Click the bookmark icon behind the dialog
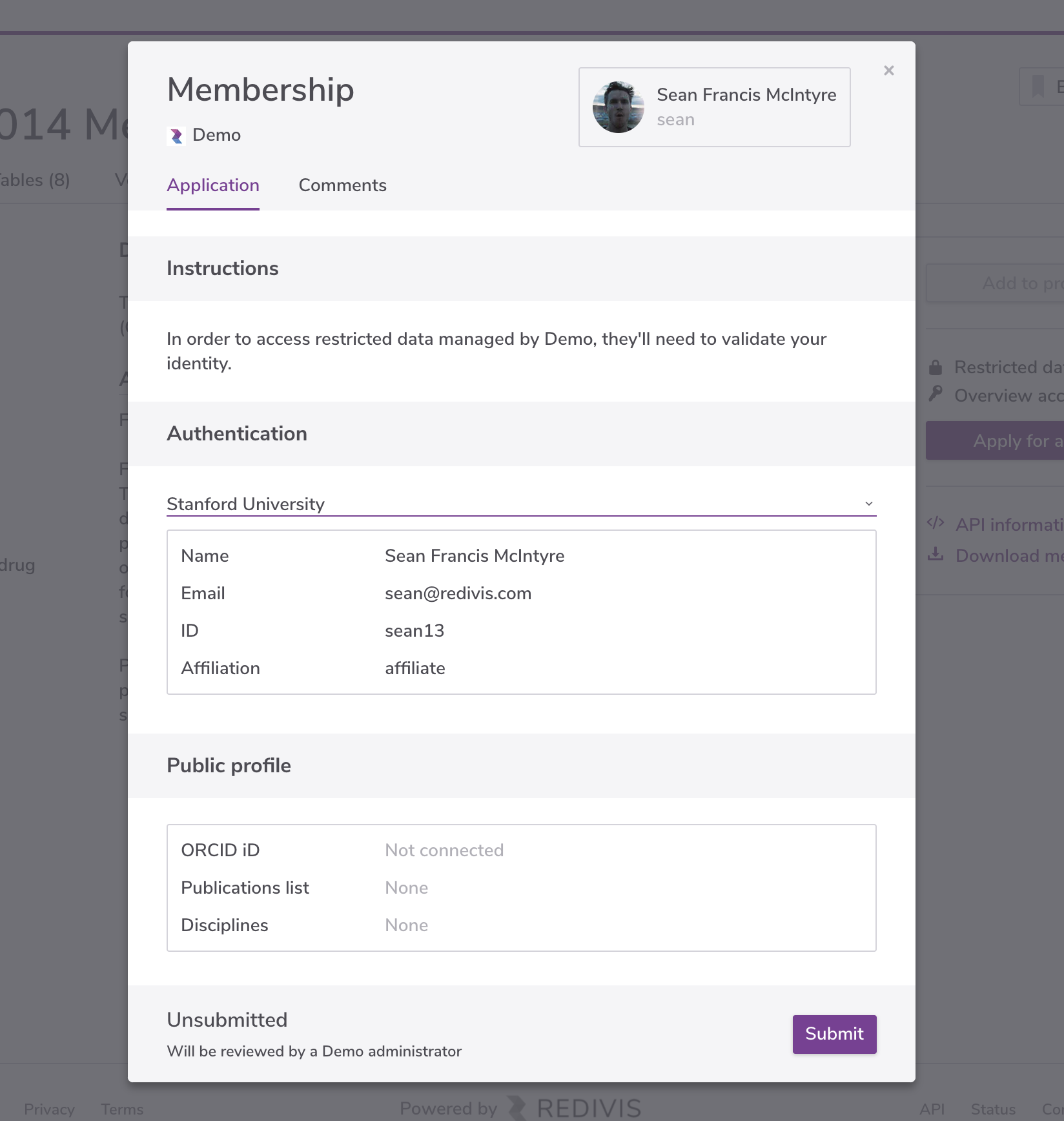1064x1121 pixels. (1038, 86)
